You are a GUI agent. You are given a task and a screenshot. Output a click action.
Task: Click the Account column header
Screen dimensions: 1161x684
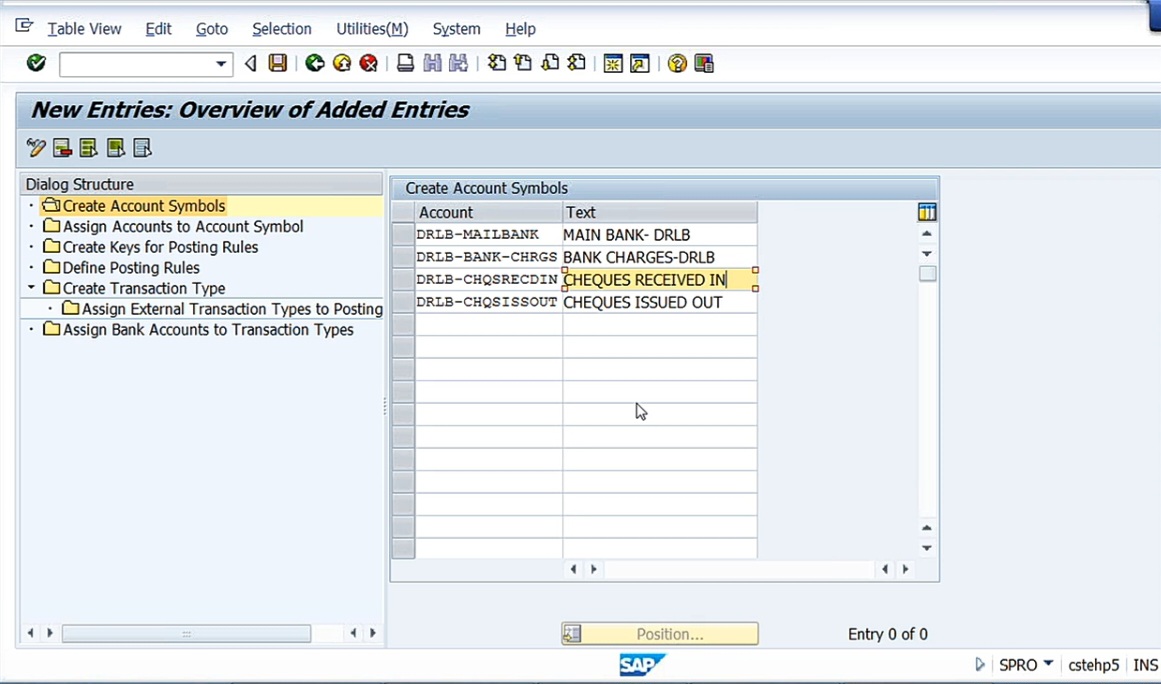coord(489,212)
